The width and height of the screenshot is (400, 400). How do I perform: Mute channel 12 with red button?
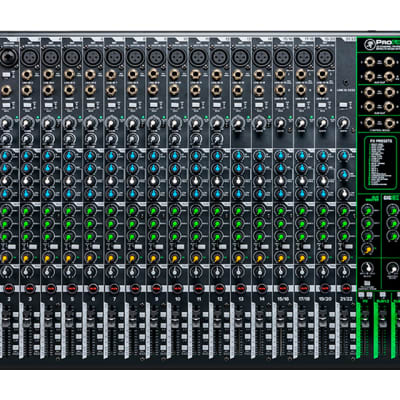(x=220, y=287)
